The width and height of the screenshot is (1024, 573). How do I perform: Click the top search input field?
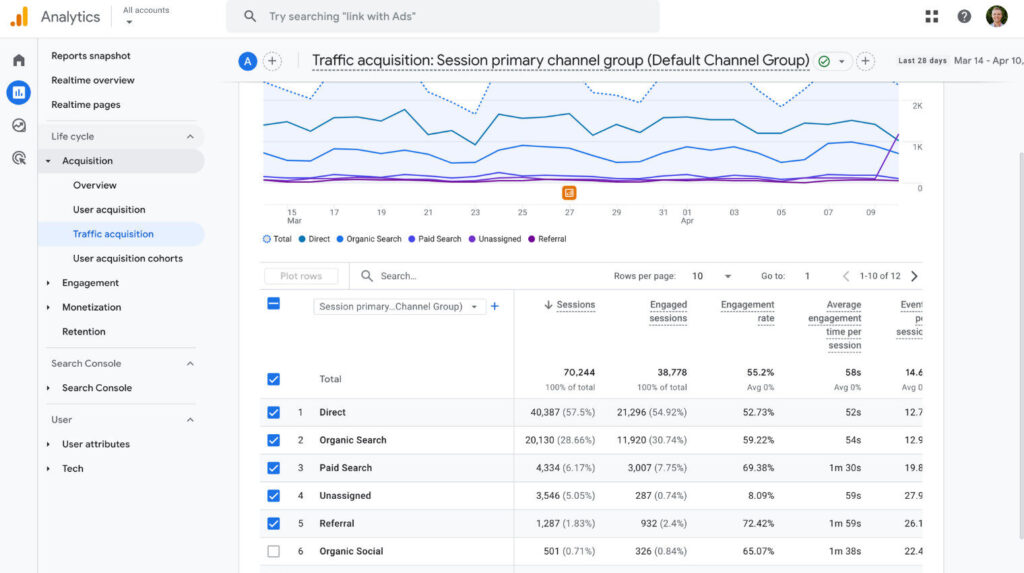443,16
